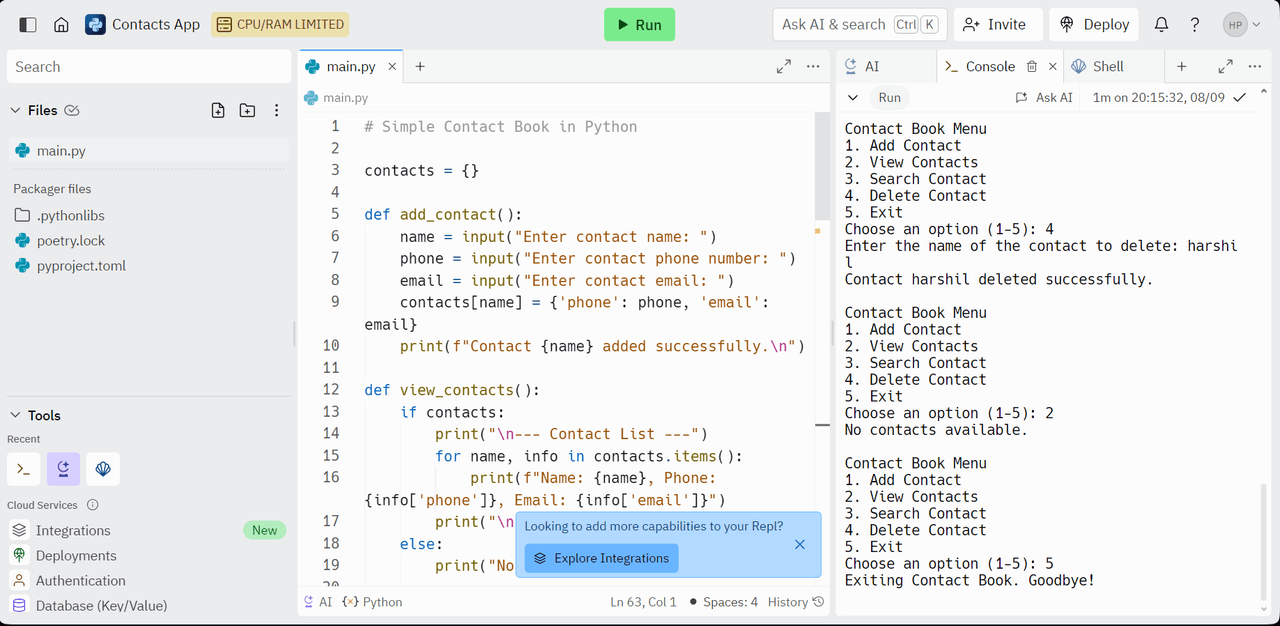Viewport: 1280px width, 626px height.
Task: Clear console with trash icon
Action: 1032,66
